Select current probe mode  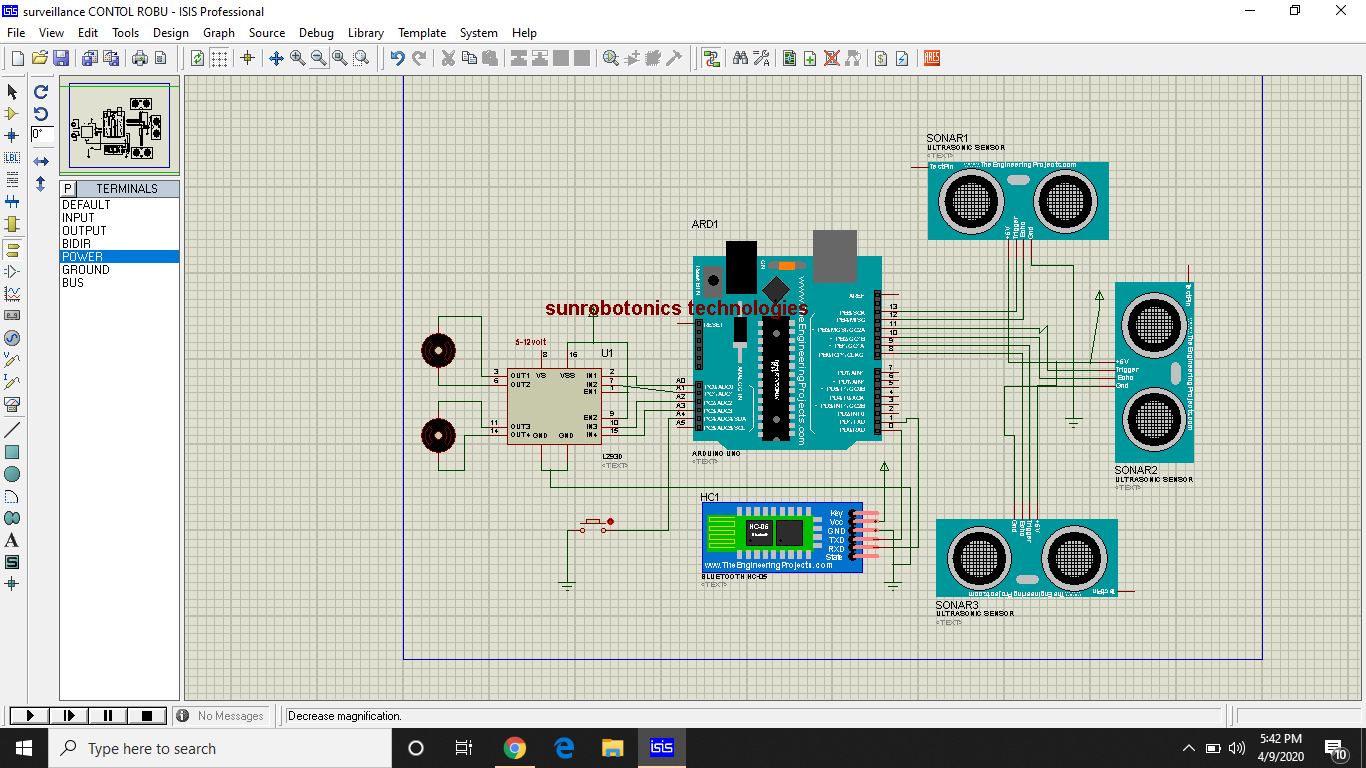[x=12, y=381]
